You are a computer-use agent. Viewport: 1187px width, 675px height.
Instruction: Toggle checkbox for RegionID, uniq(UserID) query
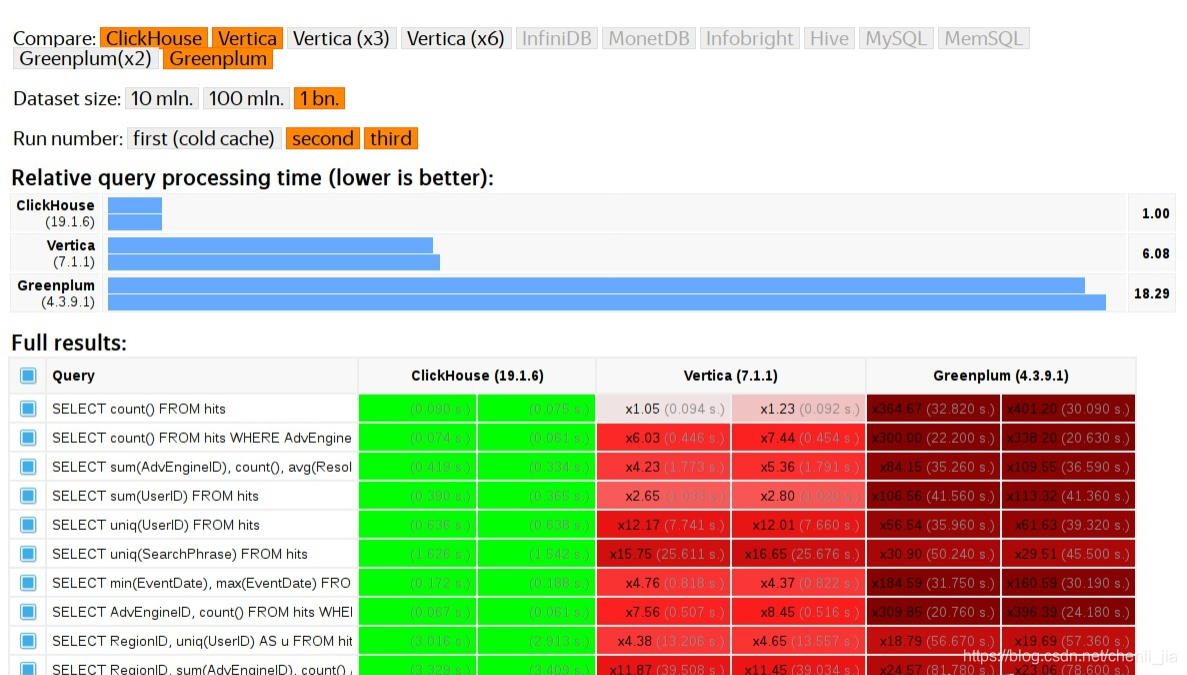(28, 641)
